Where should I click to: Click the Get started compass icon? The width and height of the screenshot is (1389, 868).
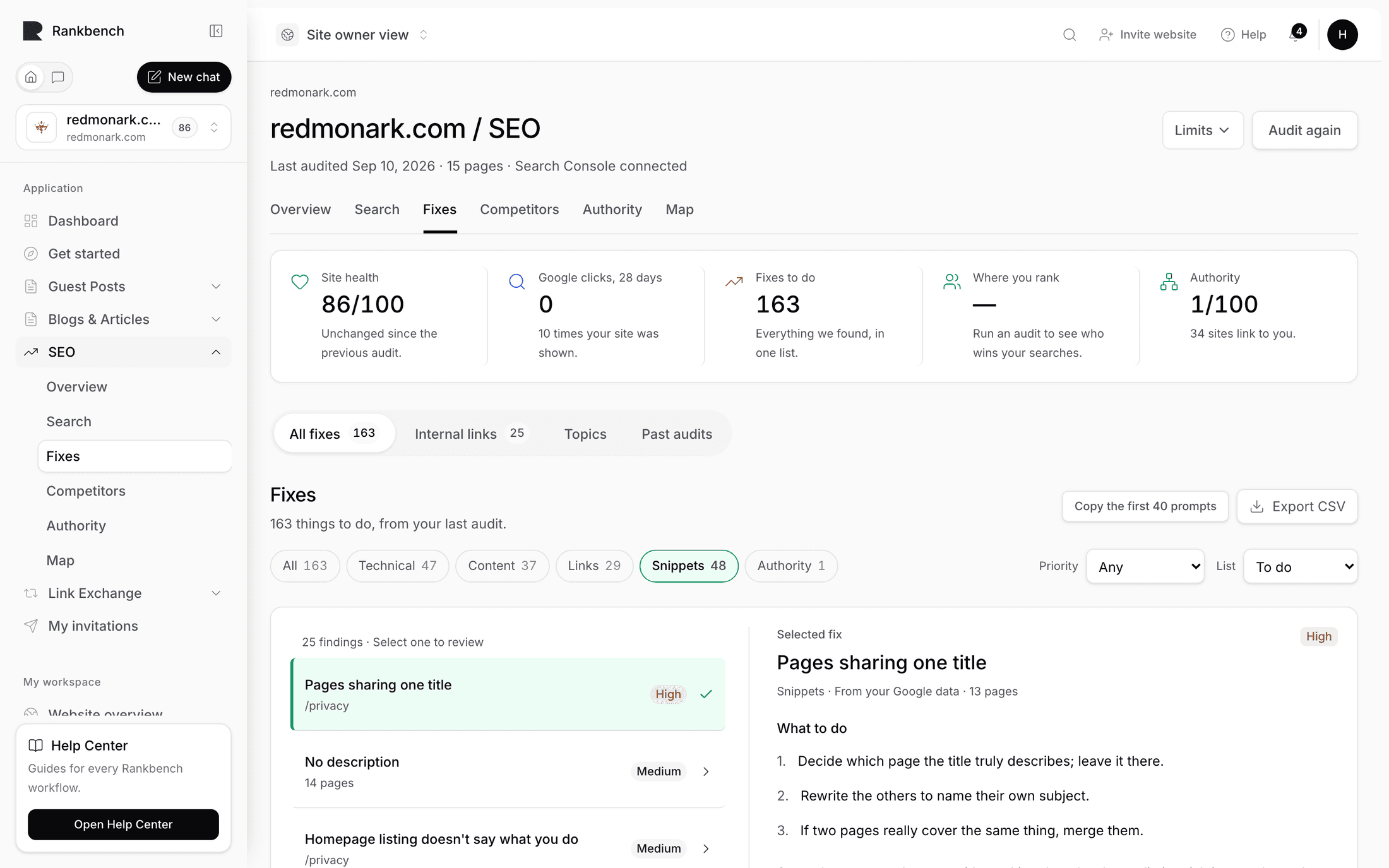(x=31, y=254)
